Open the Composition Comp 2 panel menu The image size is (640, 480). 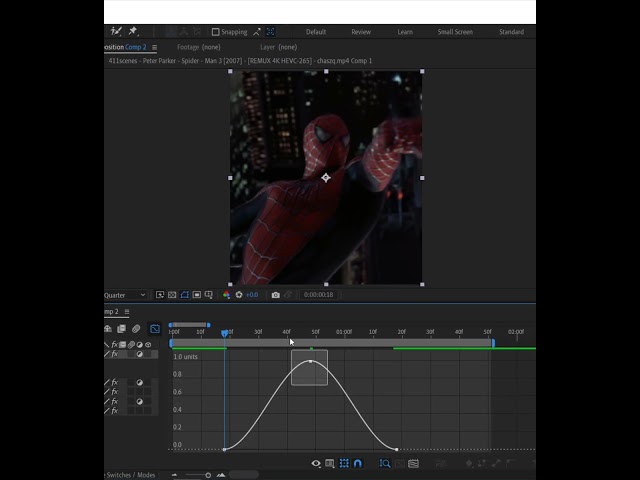click(x=154, y=47)
